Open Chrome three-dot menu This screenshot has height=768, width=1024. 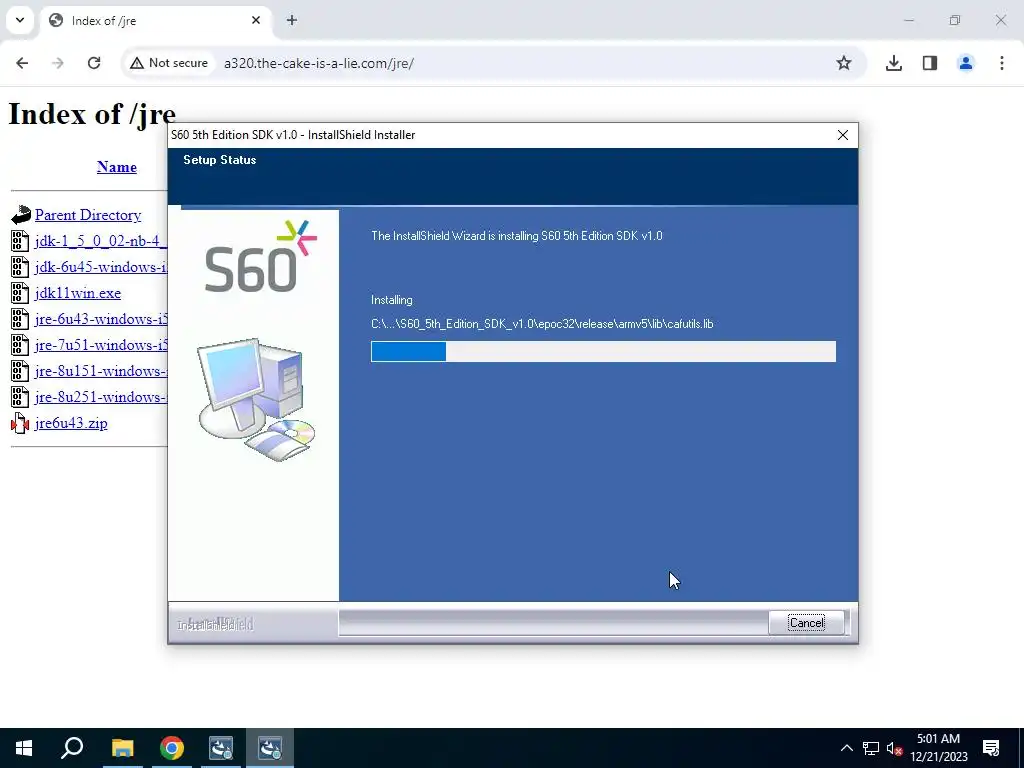click(x=1002, y=63)
